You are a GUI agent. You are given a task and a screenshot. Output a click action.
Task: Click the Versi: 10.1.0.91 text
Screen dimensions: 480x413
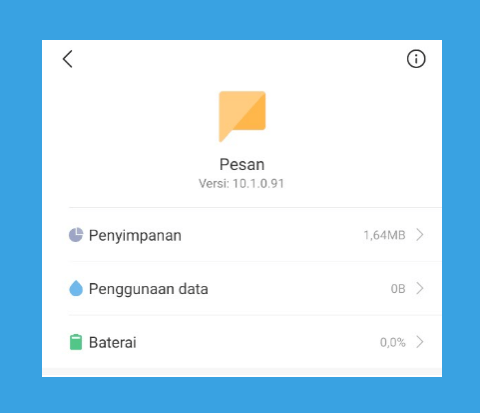[x=241, y=183]
